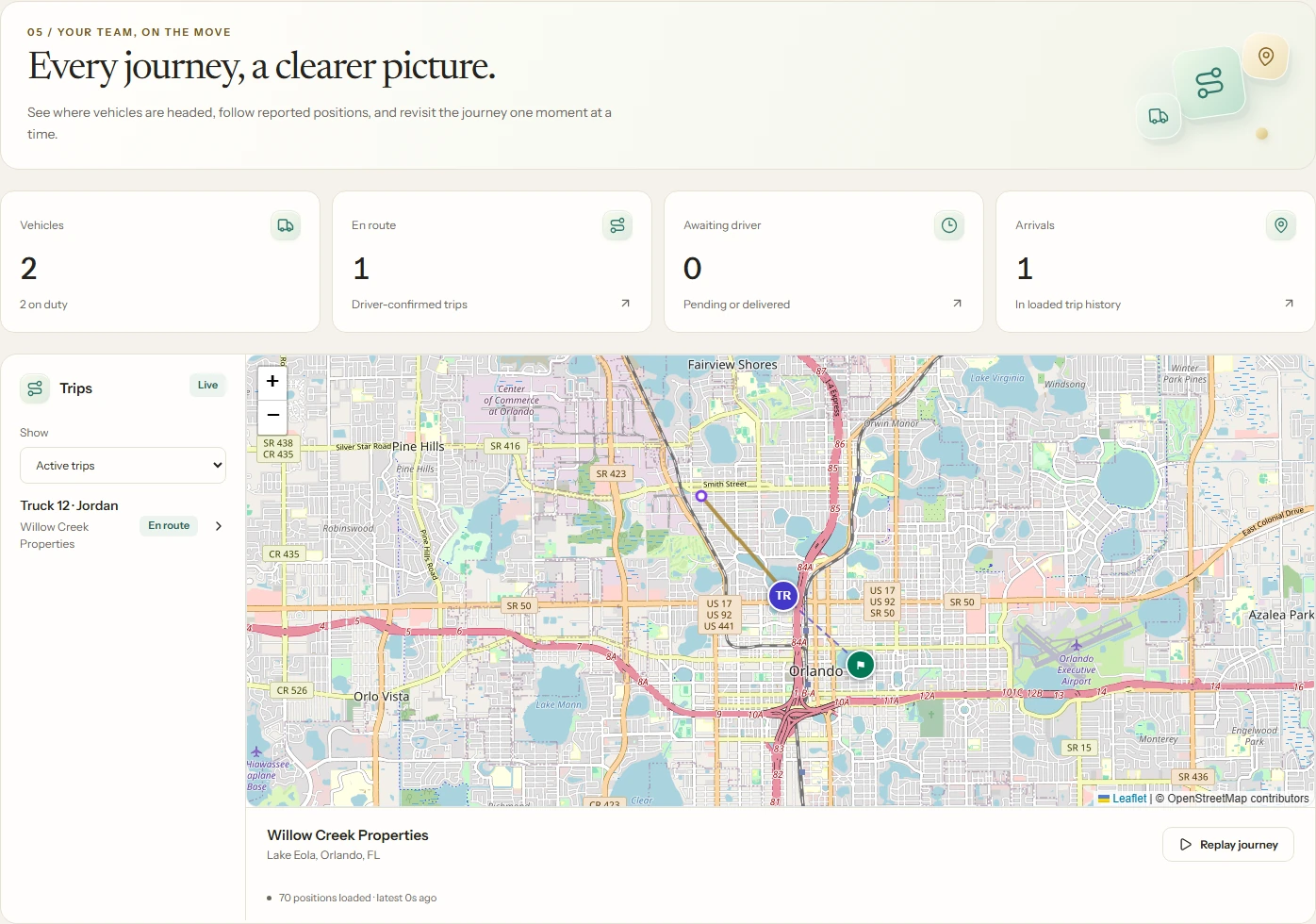
Task: Open En route card arrow link
Action: [625, 304]
